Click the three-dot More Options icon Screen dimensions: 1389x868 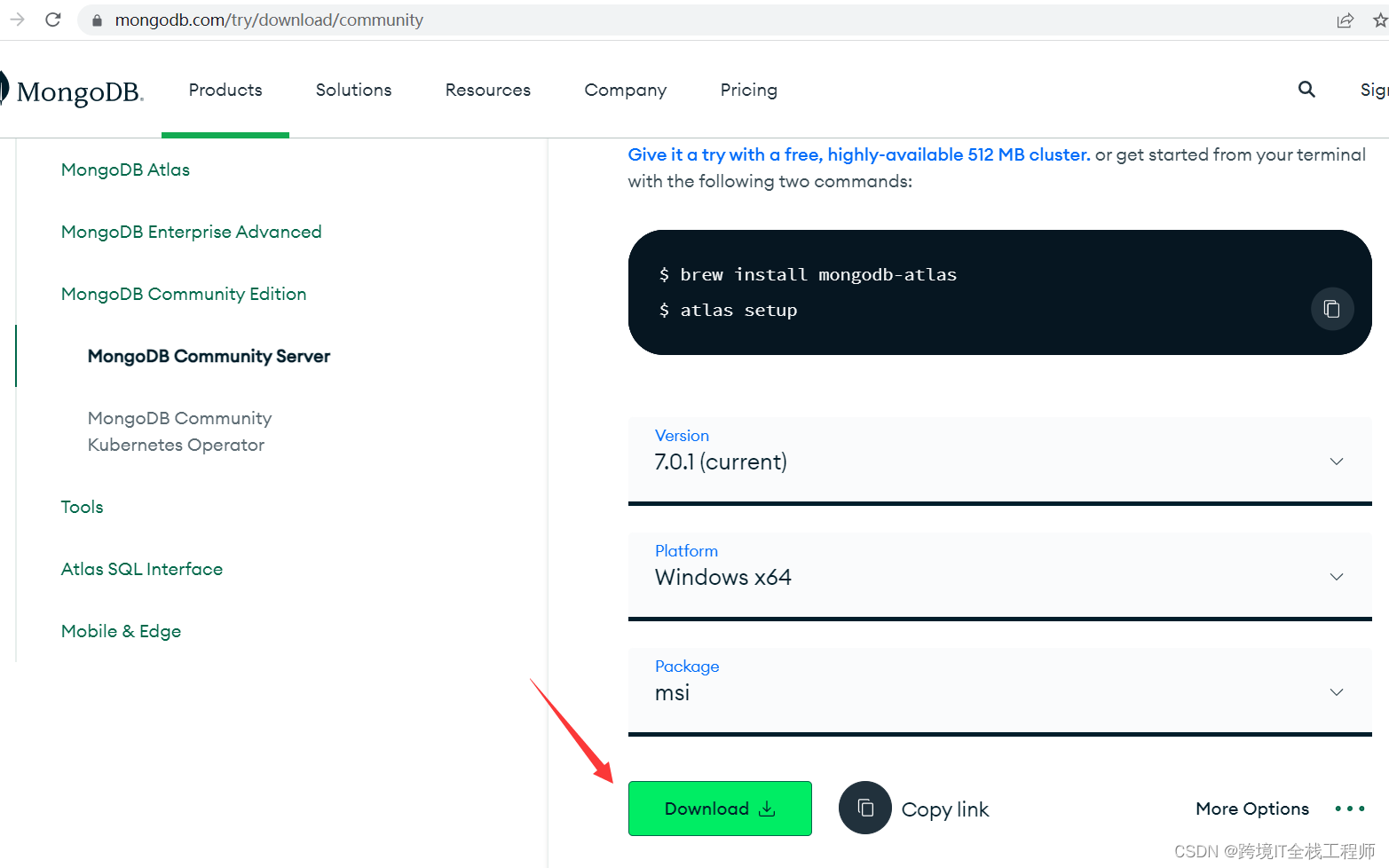1350,809
